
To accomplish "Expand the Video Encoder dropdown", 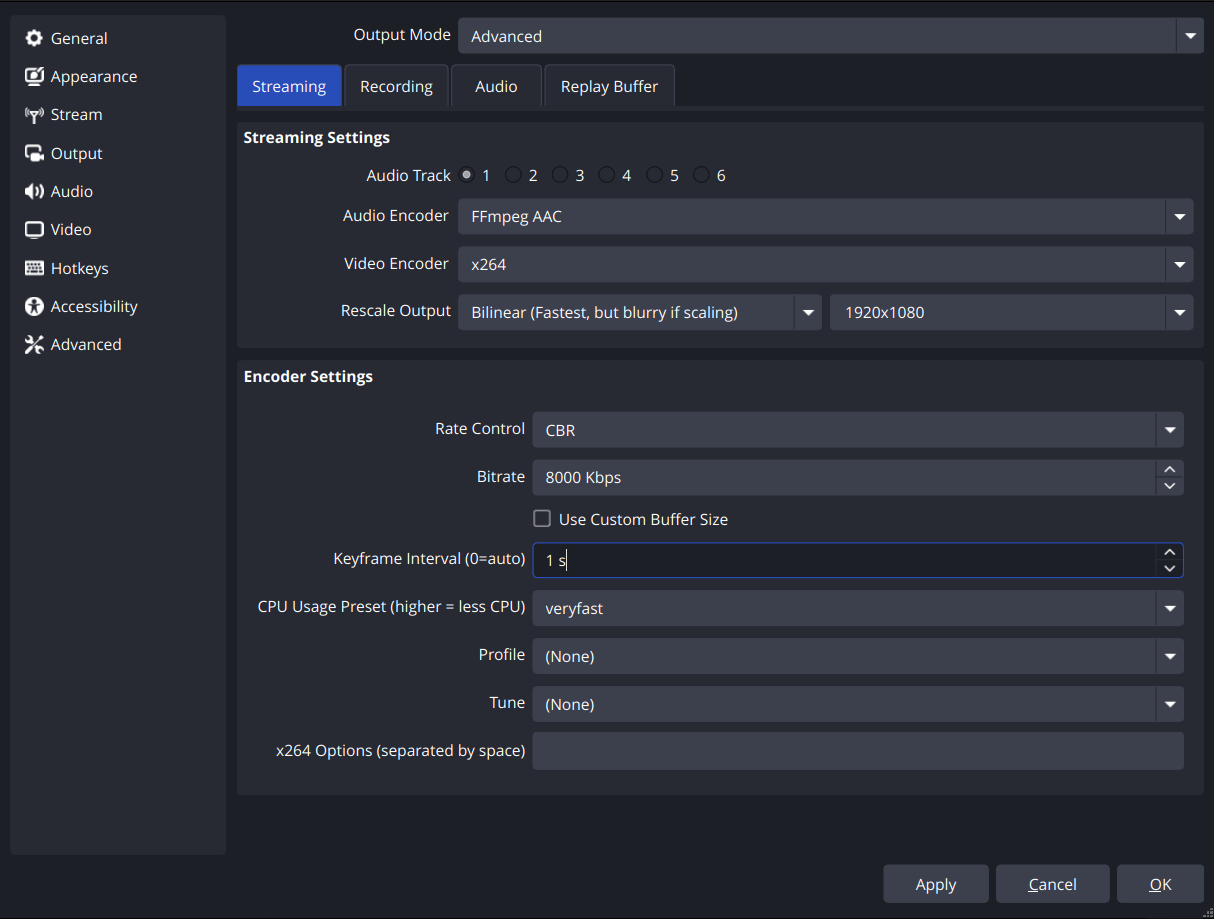I will pyautogui.click(x=1179, y=263).
